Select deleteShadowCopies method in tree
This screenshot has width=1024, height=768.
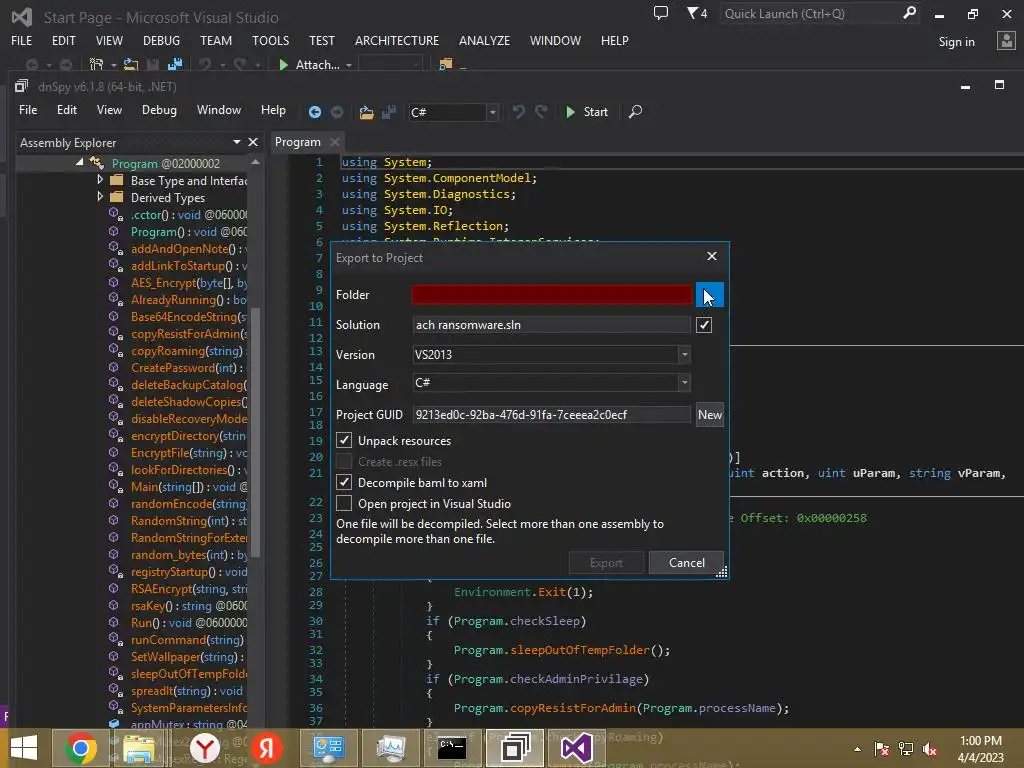189,402
